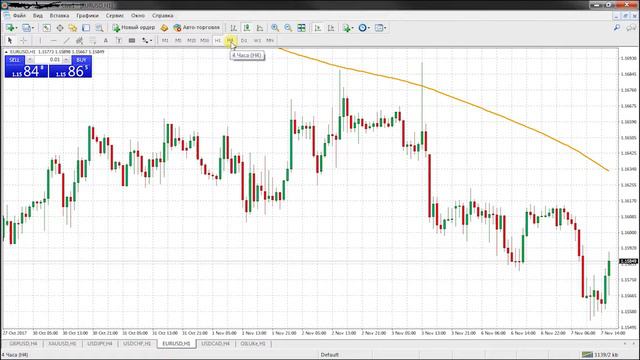Image resolution: width=640 pixels, height=360 pixels.
Task: Switch to MN monthly timeframe
Action: pyautogui.click(x=270, y=40)
